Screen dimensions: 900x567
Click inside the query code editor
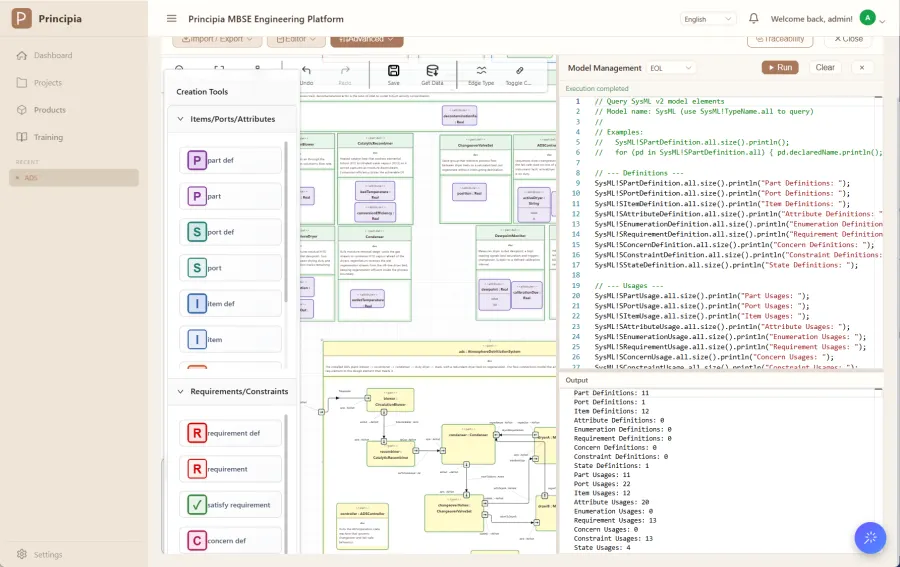tap(721, 232)
